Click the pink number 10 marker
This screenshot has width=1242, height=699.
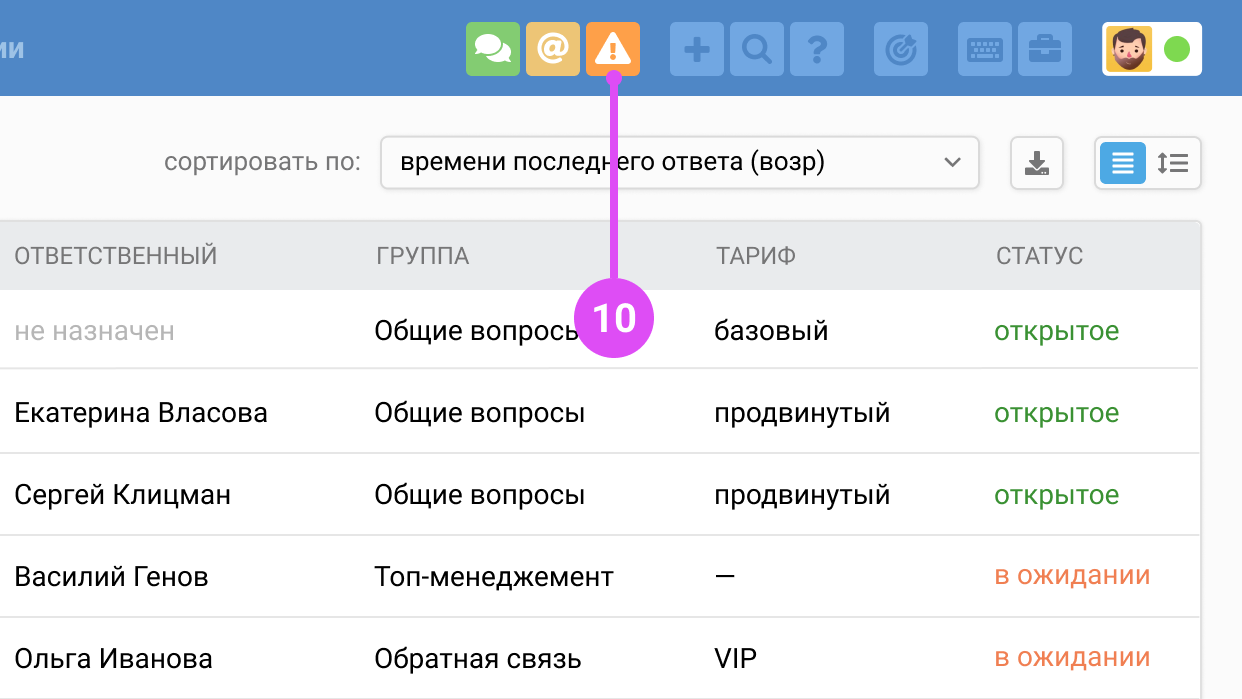tap(613, 318)
